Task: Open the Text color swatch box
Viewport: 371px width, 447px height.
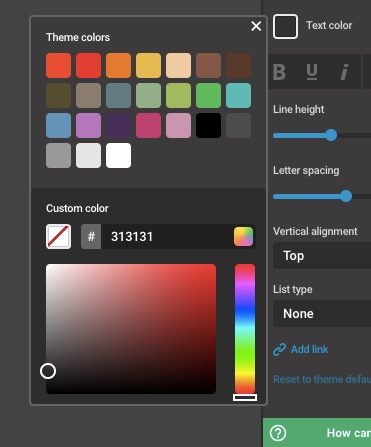Action: coord(285,26)
